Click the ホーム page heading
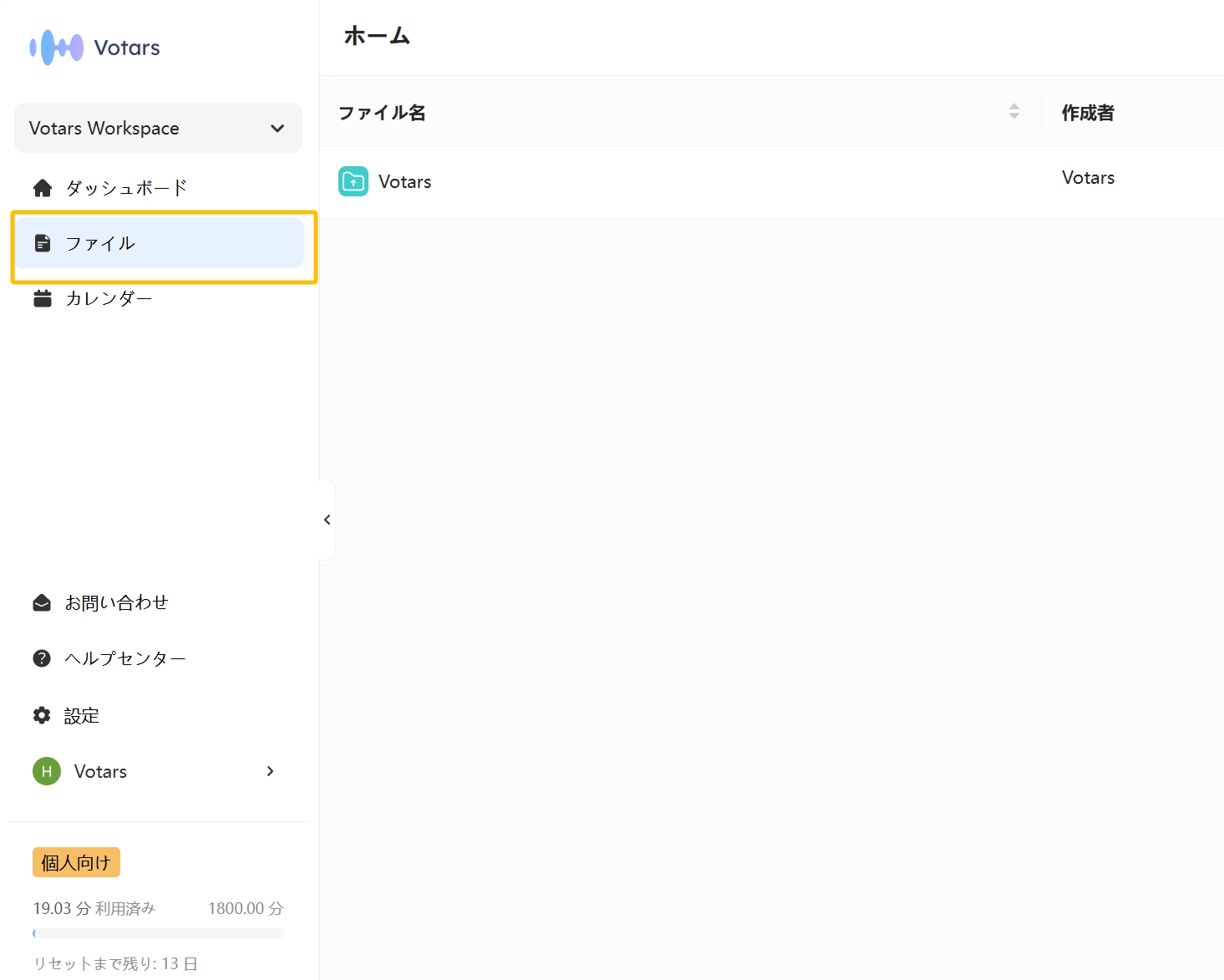Screen dimensions: 1224x980 coord(377,36)
